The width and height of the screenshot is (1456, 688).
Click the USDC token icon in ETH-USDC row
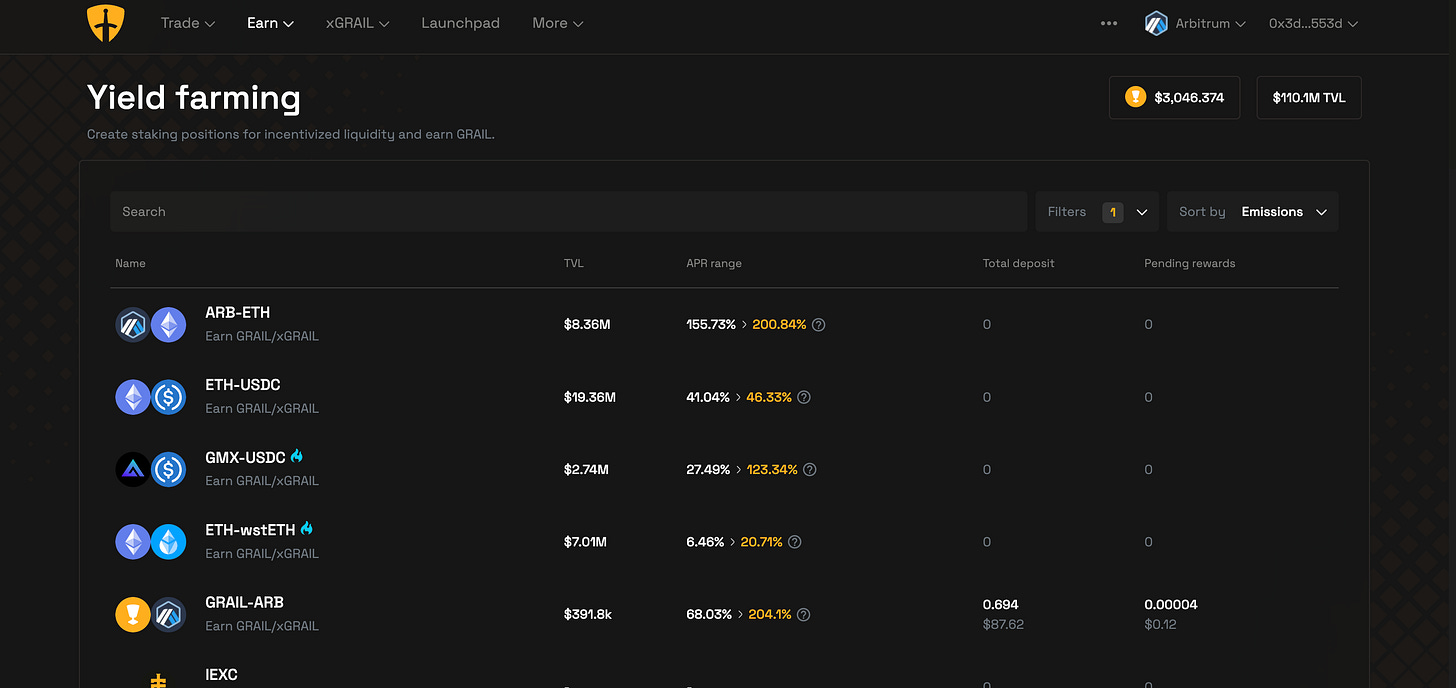168,397
